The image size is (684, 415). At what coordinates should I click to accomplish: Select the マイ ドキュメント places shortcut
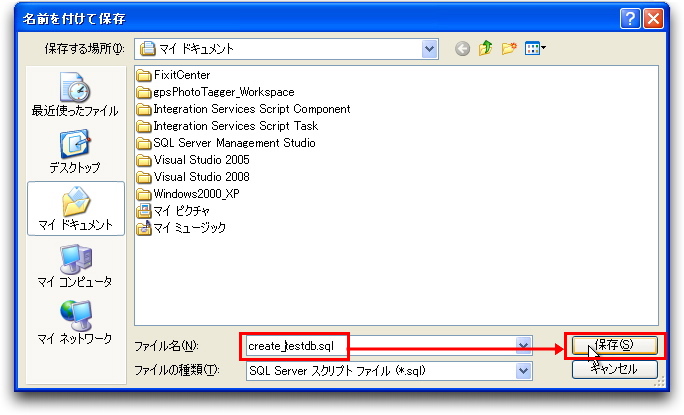(75, 209)
